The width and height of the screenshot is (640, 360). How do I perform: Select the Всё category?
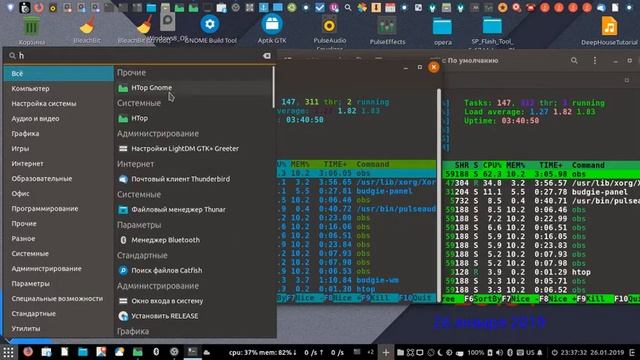pyautogui.click(x=59, y=73)
